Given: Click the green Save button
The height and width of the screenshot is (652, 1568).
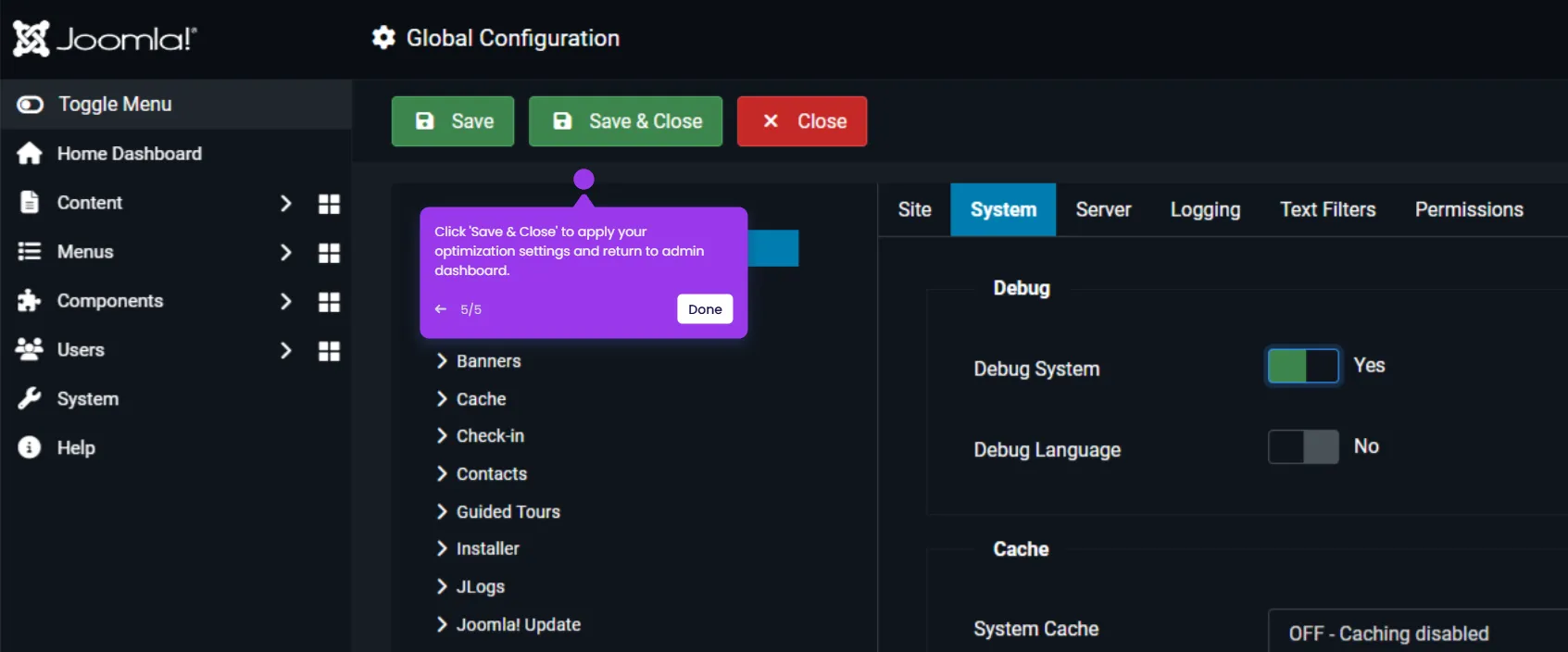Looking at the screenshot, I should (453, 121).
